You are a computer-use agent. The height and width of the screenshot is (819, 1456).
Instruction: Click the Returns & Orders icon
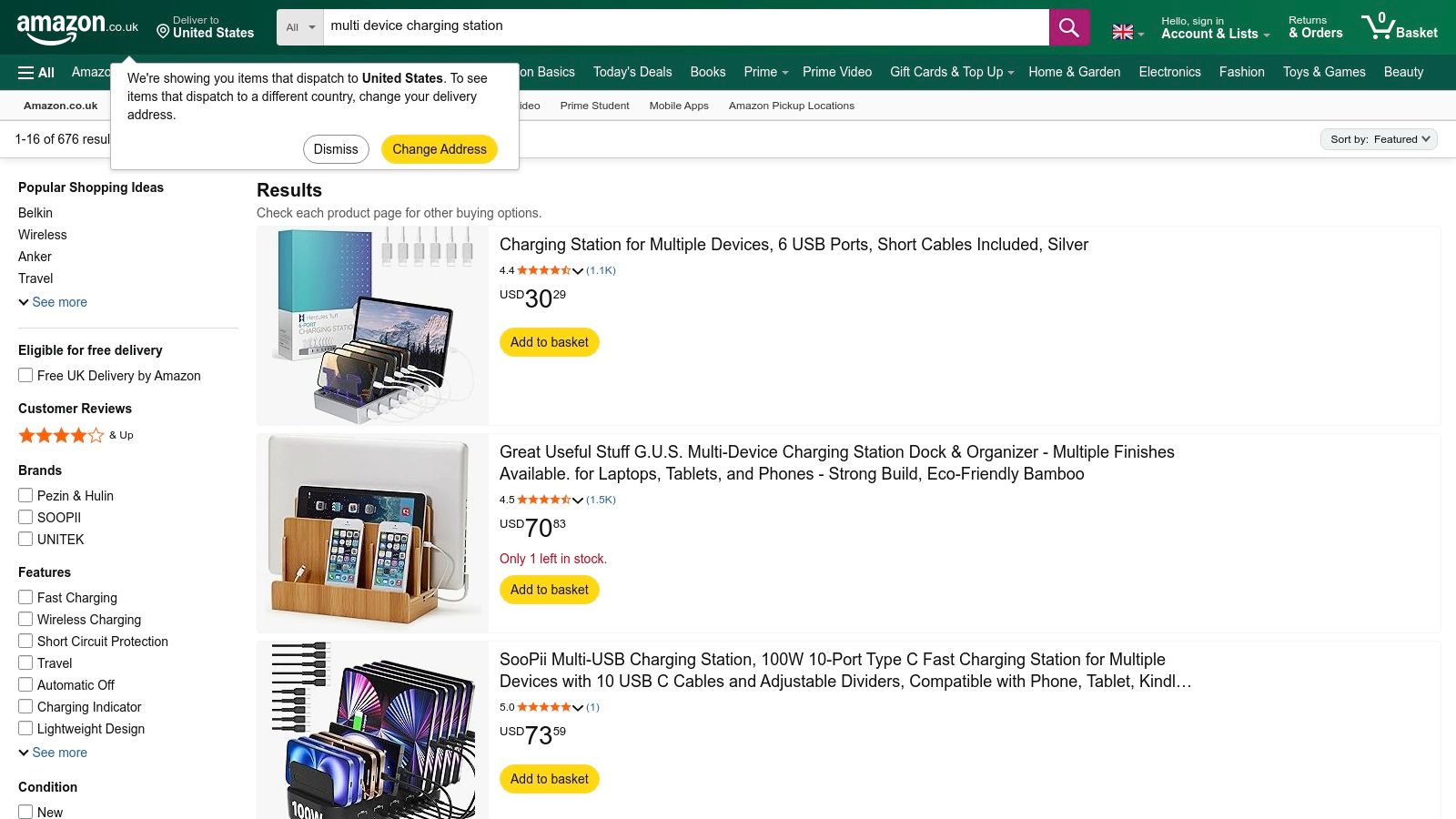click(1314, 27)
